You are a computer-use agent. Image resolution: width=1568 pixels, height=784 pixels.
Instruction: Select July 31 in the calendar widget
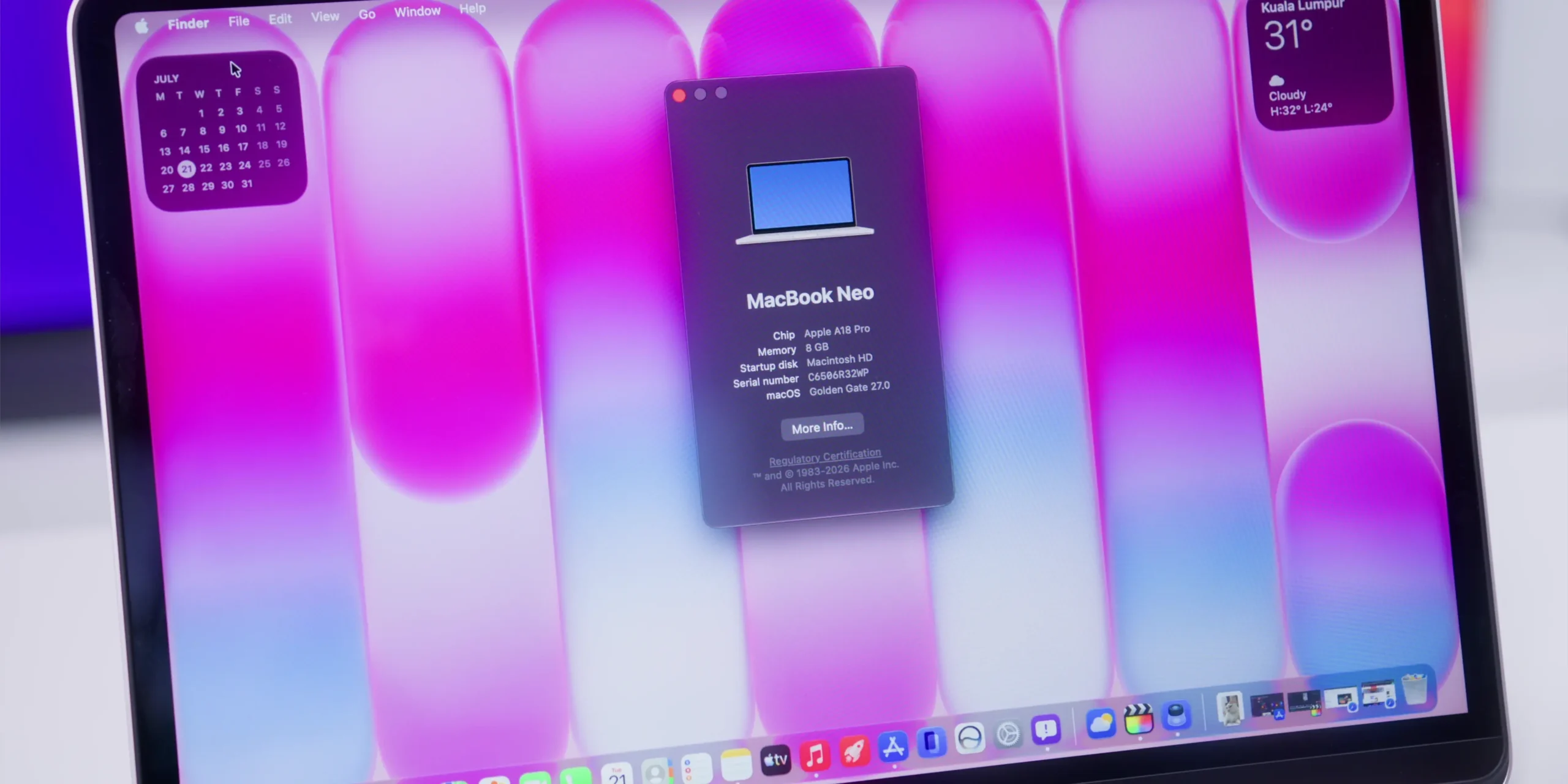tap(247, 184)
